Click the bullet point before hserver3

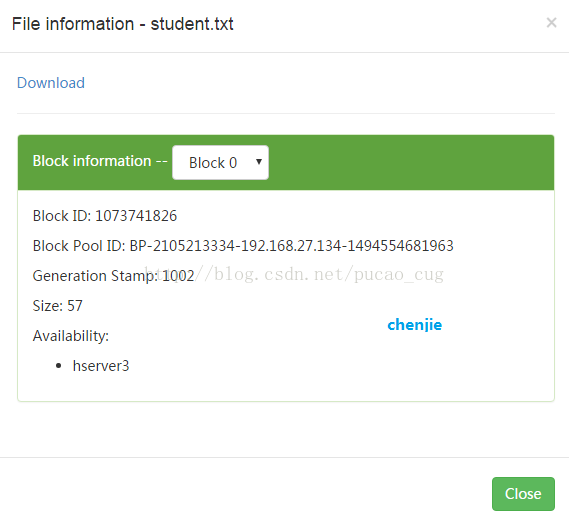tap(59, 366)
